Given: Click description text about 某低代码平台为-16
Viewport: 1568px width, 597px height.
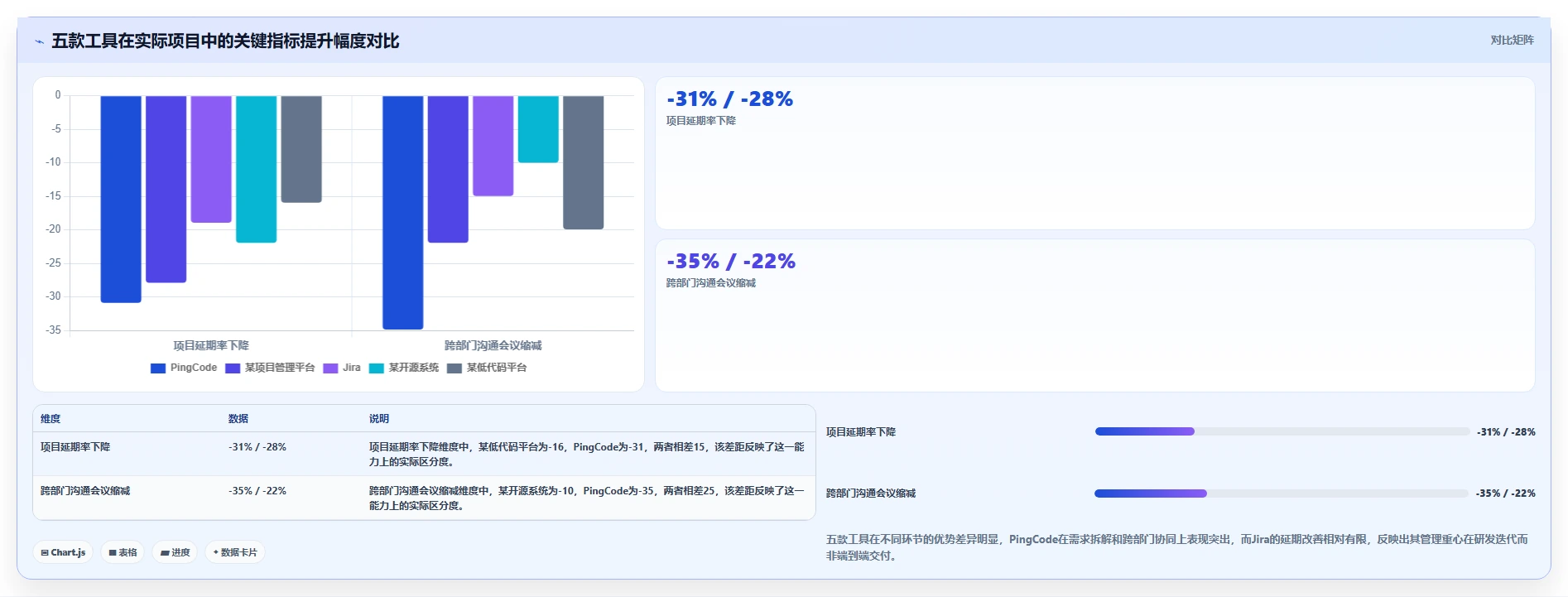Looking at the screenshot, I should click(x=587, y=455).
